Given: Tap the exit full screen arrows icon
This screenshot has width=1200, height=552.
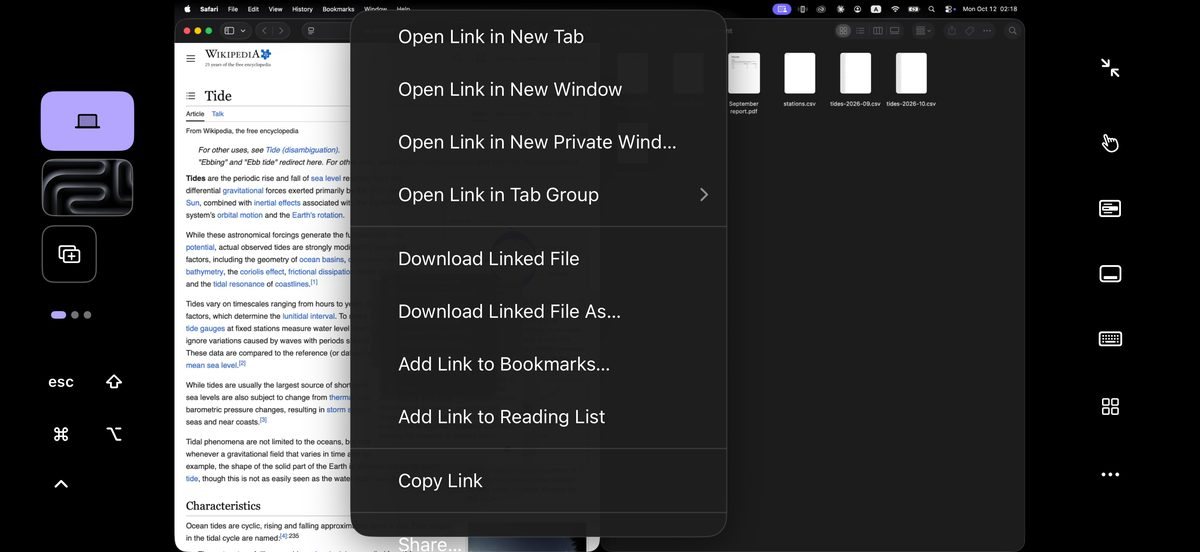Looking at the screenshot, I should (x=1110, y=68).
